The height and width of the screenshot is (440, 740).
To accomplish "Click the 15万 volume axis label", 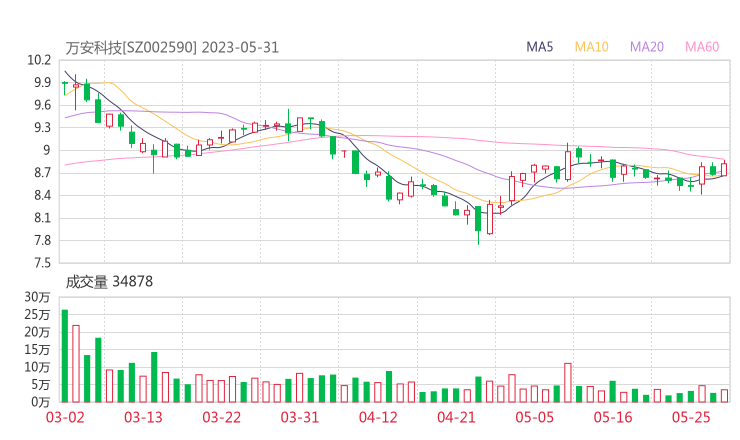I will (37, 350).
